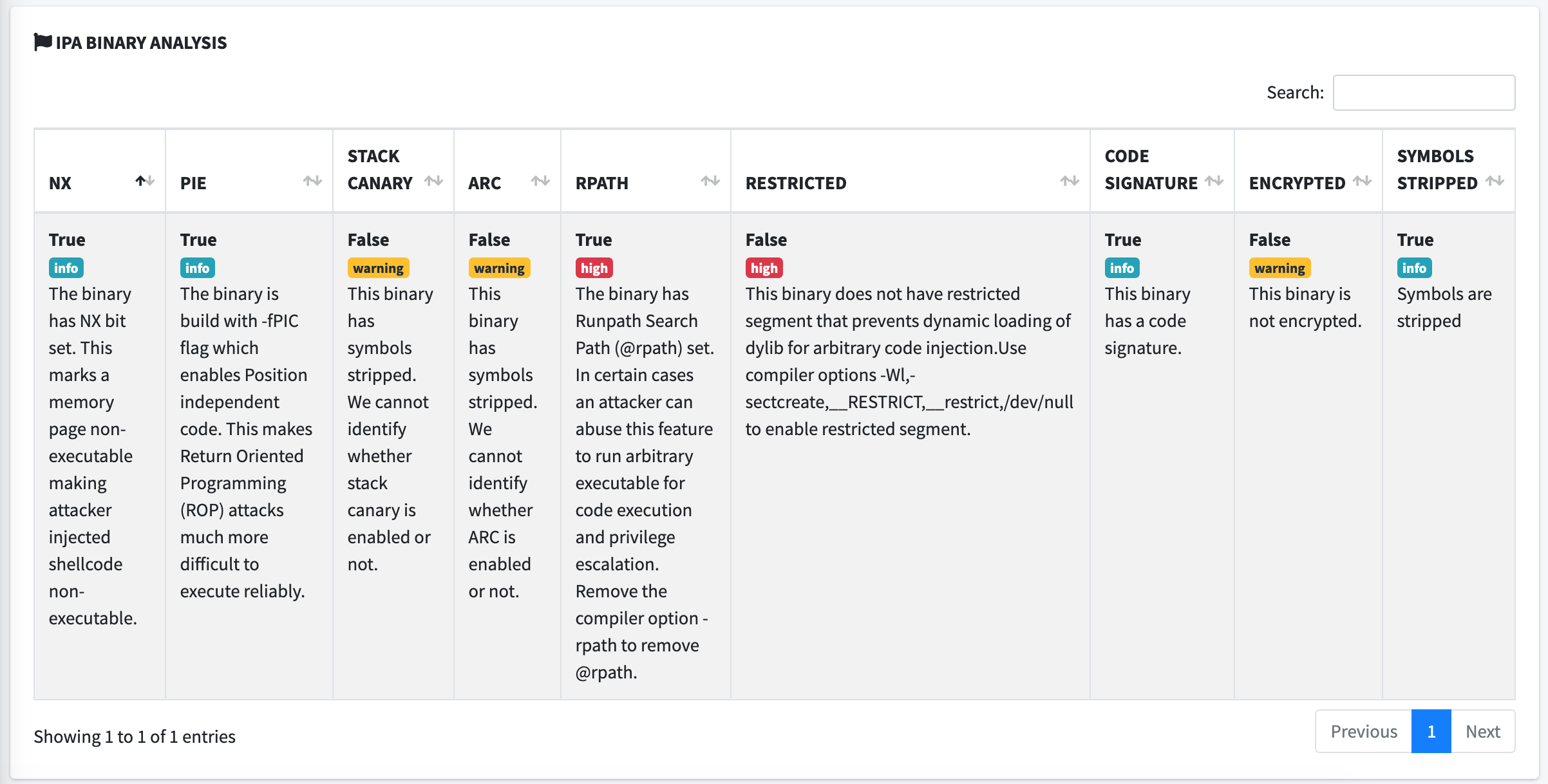Click Code Signature sort arrows
Viewport: 1548px width, 784px height.
(1214, 181)
